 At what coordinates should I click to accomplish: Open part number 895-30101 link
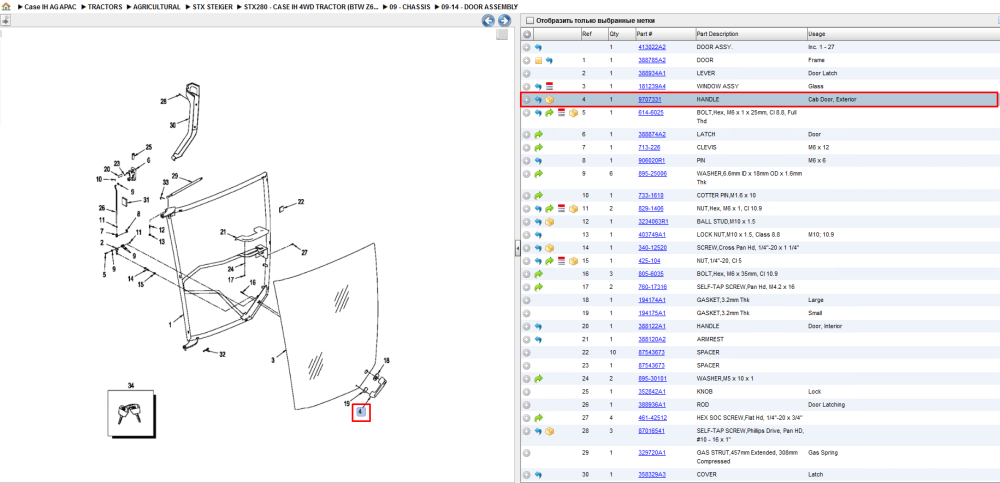[652, 379]
